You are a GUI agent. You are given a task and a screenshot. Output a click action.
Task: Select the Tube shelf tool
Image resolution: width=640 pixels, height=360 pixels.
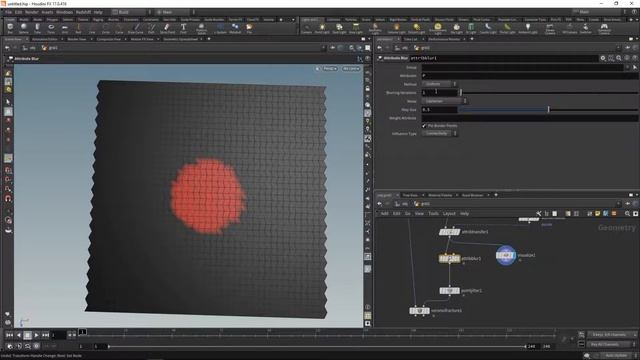(37, 29)
